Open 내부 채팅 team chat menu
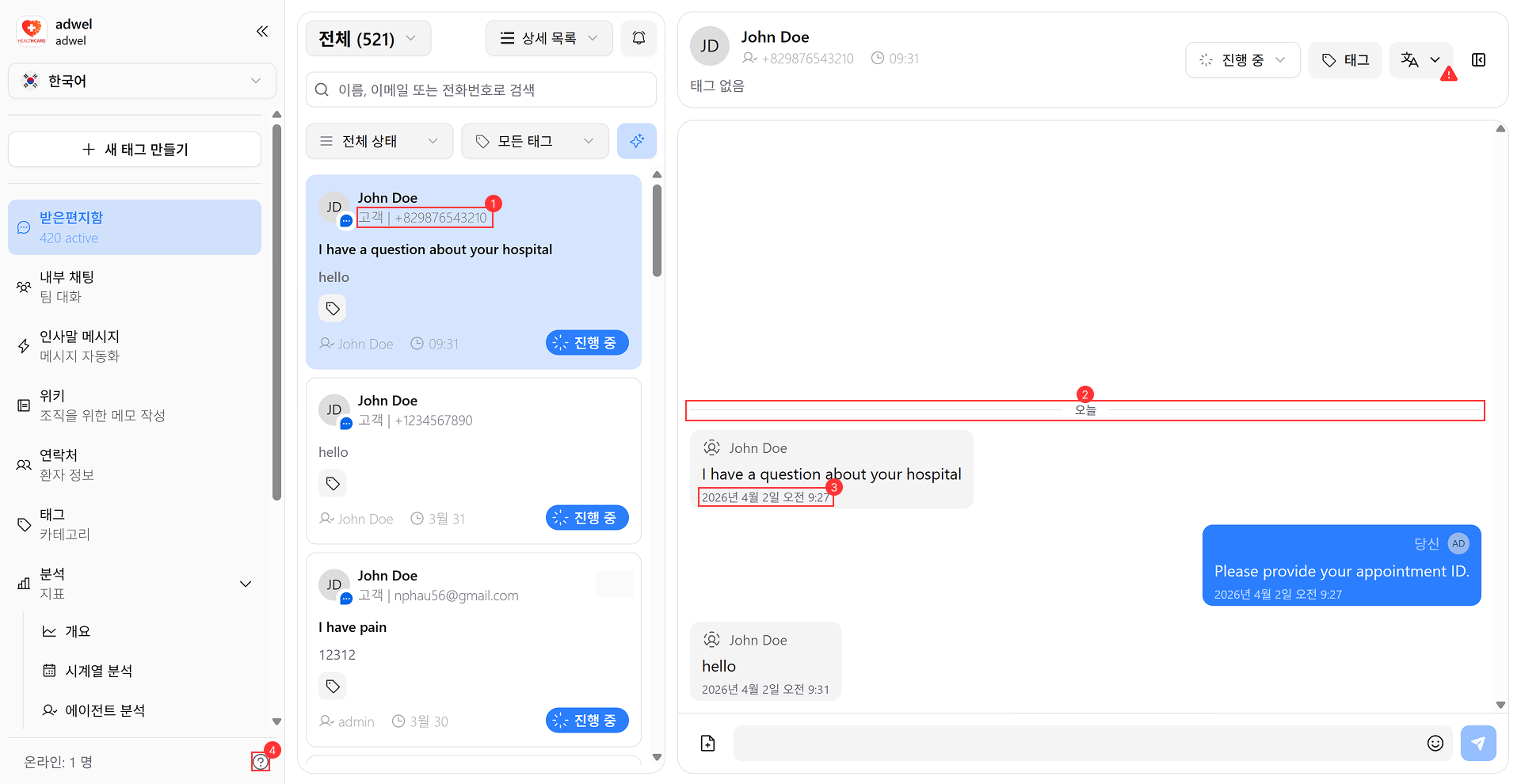Screen dimensions: 1521x784 pos(67,286)
